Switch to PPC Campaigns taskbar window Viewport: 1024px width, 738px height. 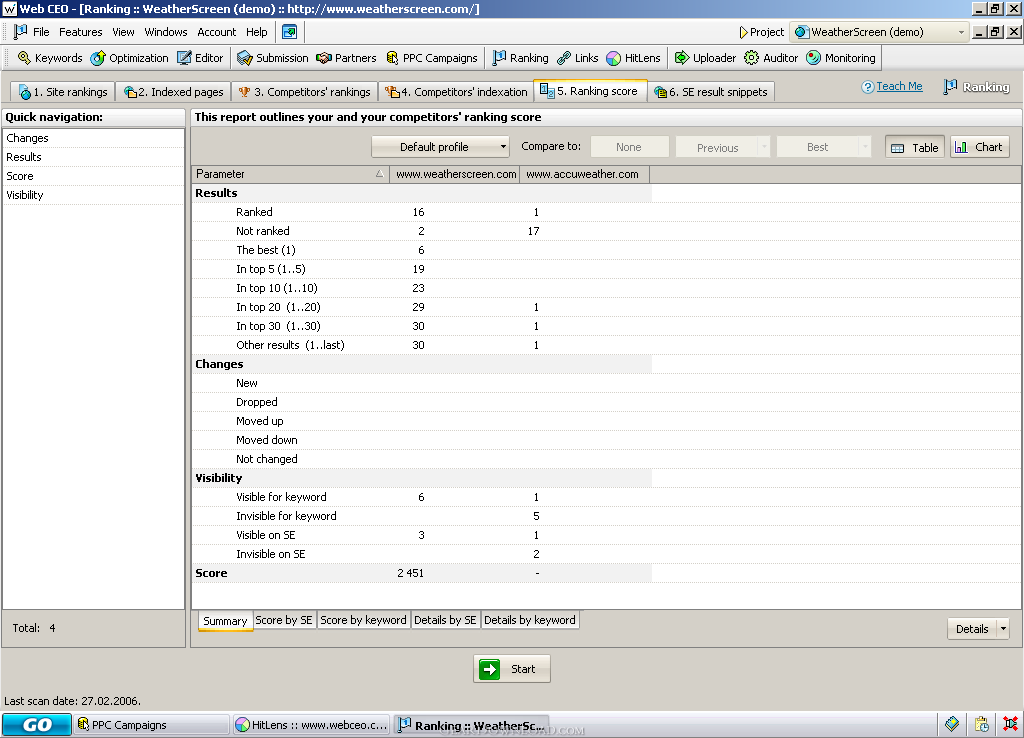152,724
